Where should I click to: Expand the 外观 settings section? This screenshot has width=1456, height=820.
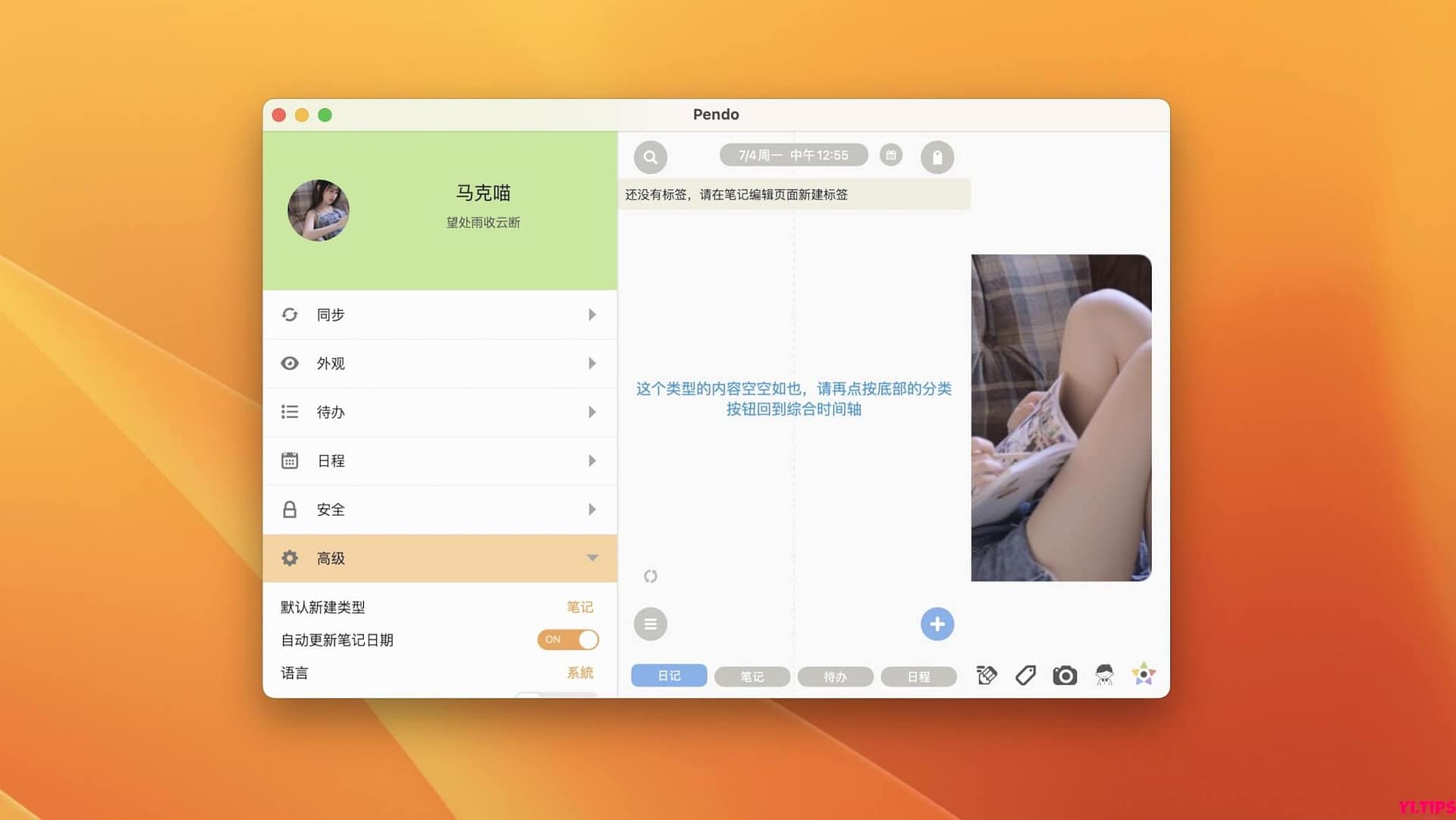click(x=440, y=363)
